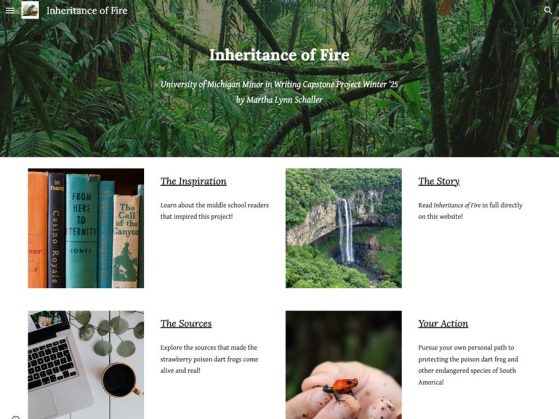The width and height of the screenshot is (559, 419).
Task: Click the vintage books image
Action: pyautogui.click(x=86, y=228)
